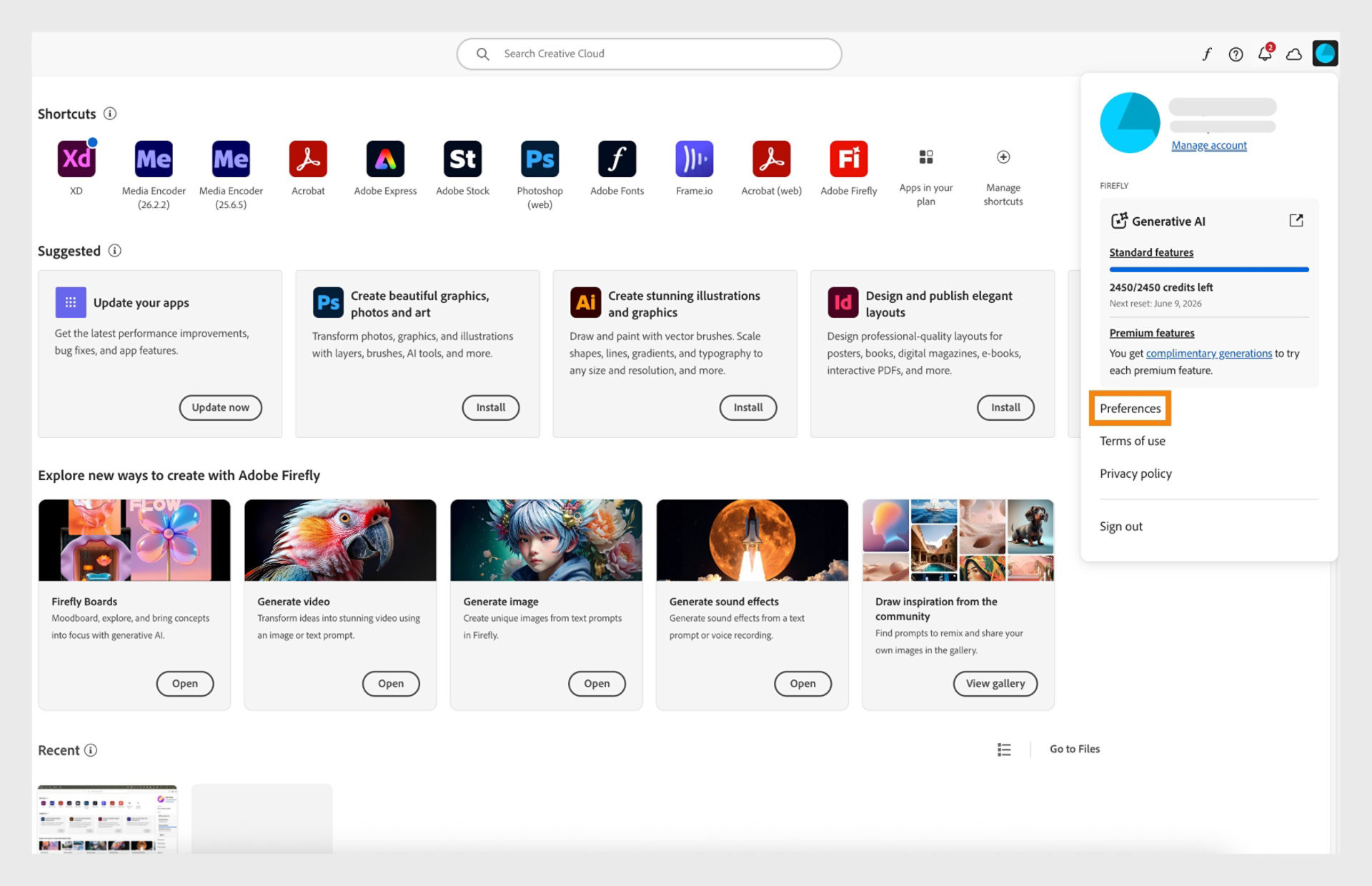This screenshot has height=886, width=1372.
Task: Open Generate sound effects
Action: click(x=802, y=684)
